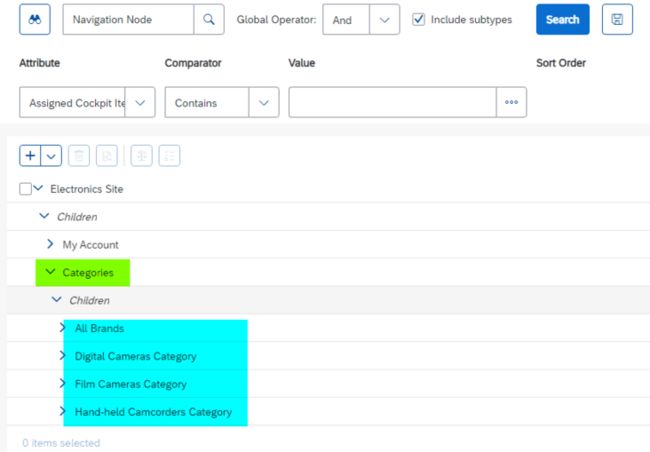Click the save query disk icon
The width and height of the screenshot is (650, 452).
[617, 19]
